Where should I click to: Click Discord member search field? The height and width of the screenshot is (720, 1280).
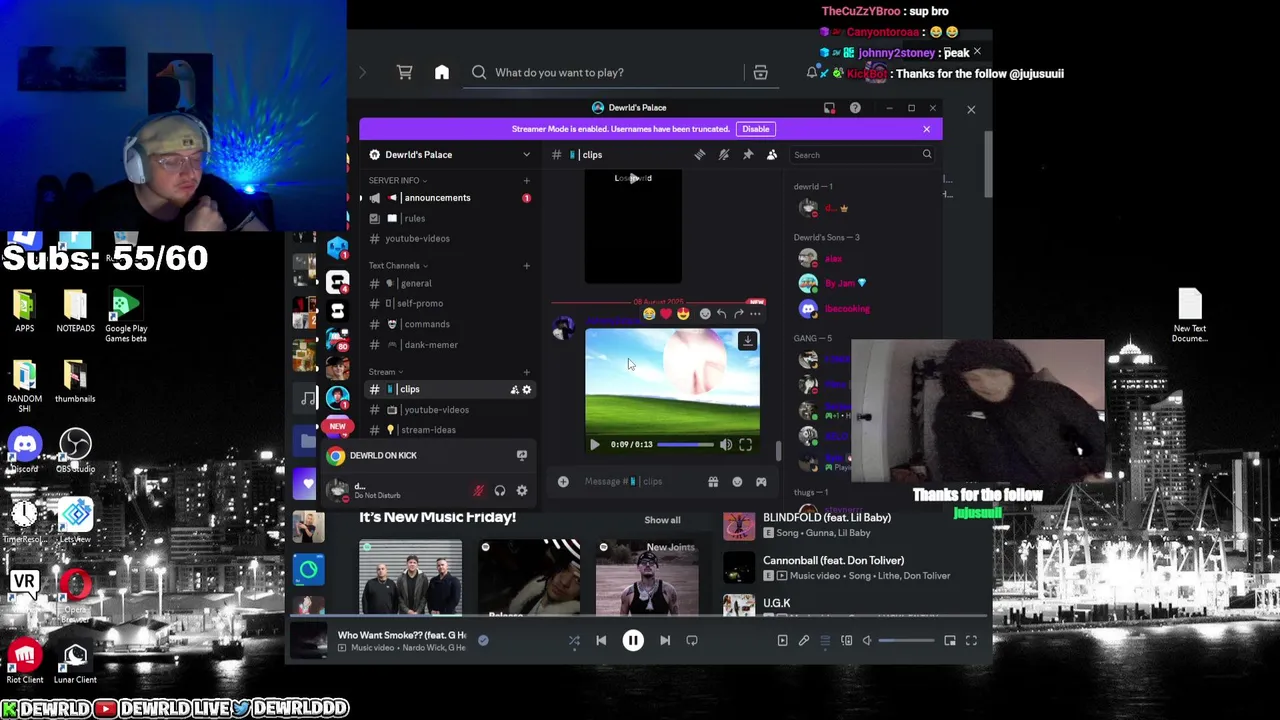(x=862, y=155)
